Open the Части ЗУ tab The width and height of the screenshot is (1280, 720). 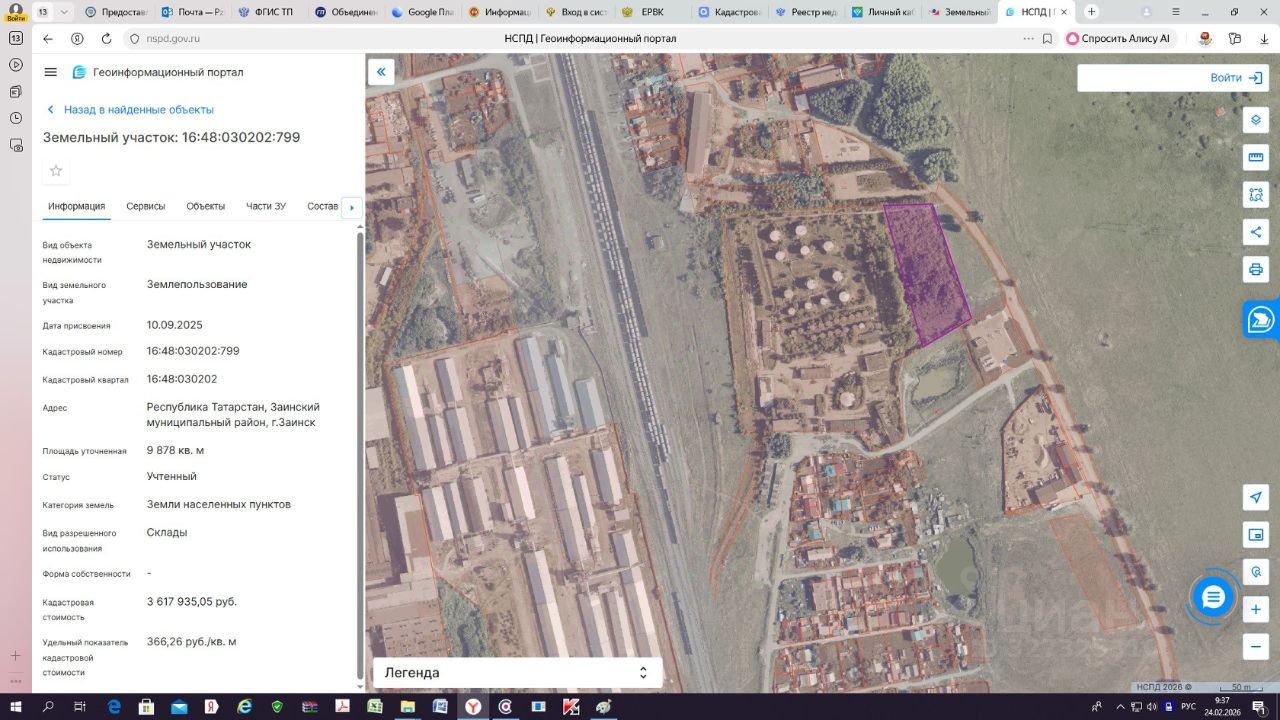click(x=266, y=206)
